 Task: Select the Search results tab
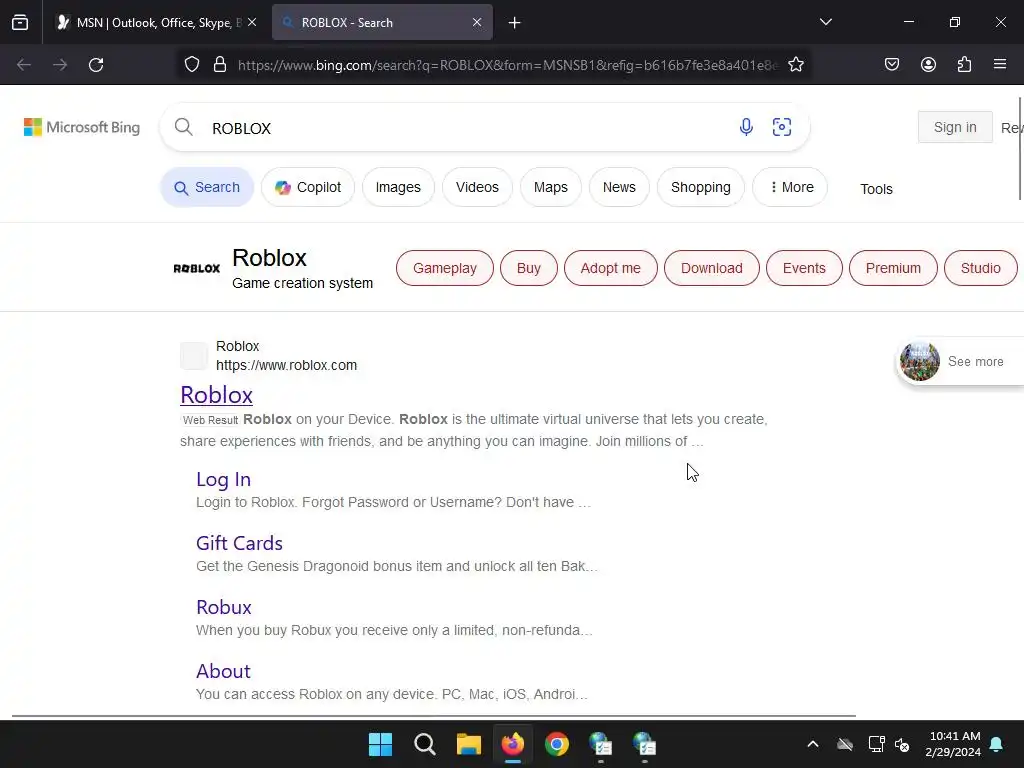coord(207,187)
